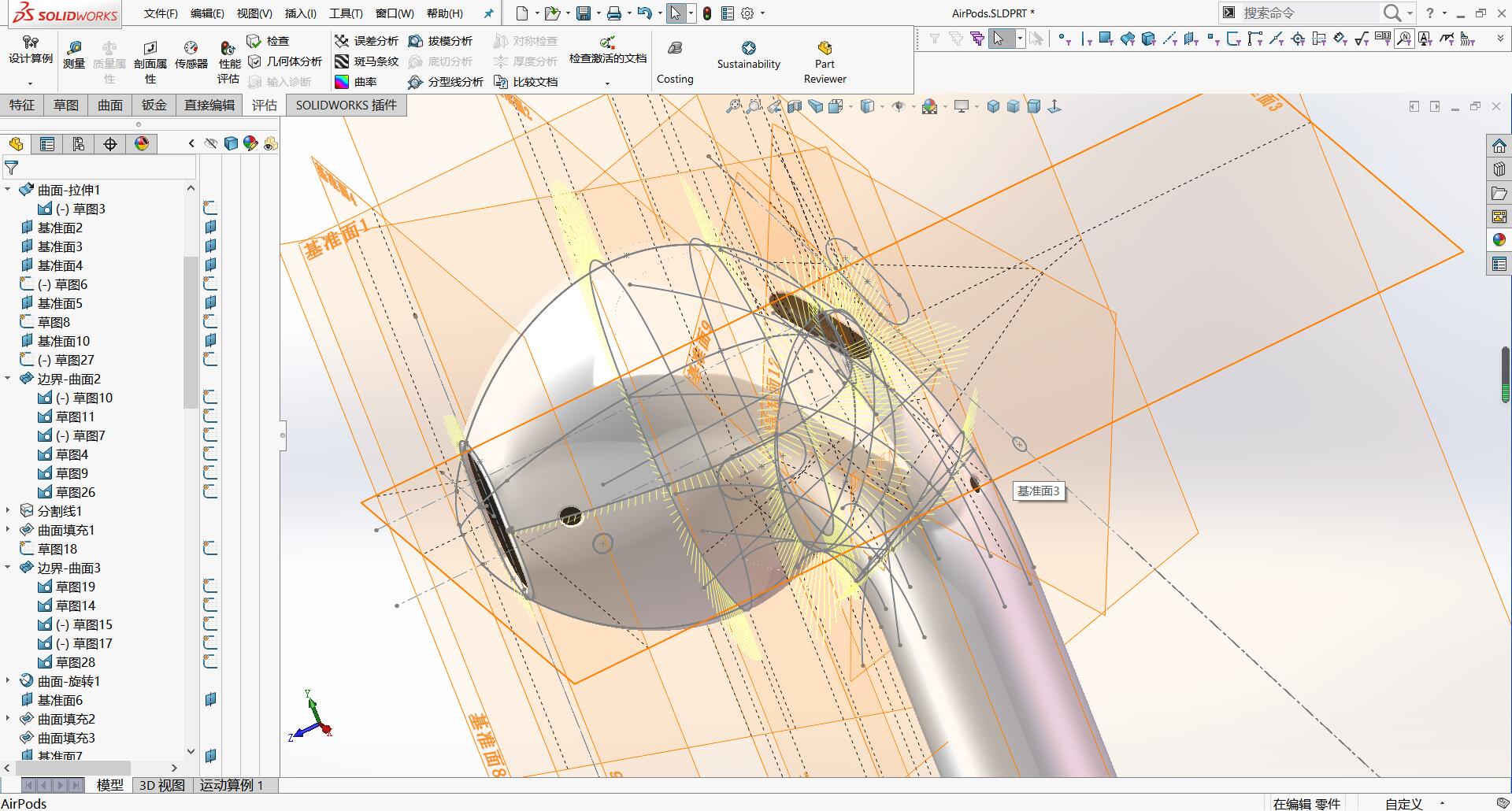This screenshot has width=1512, height=811.
Task: Open the DimXpertManager tab icon
Action: [110, 144]
